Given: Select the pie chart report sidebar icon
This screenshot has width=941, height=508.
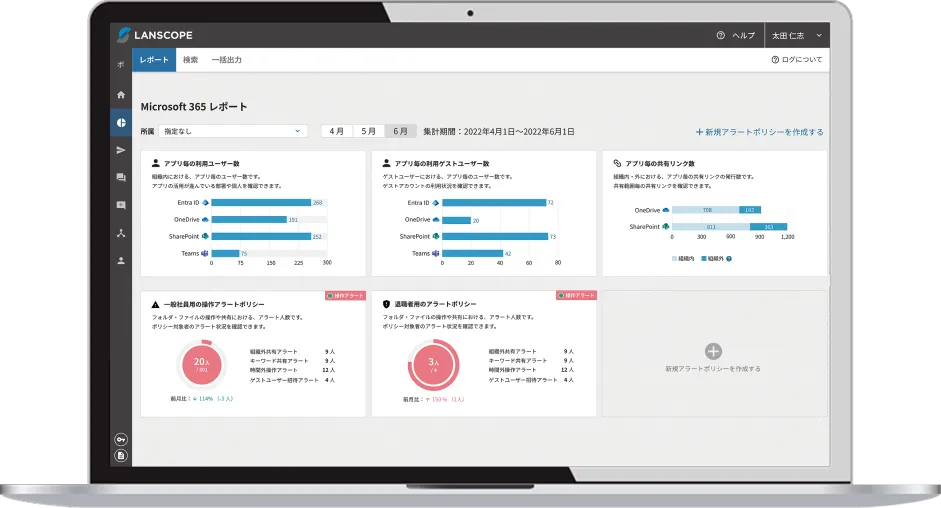Looking at the screenshot, I should [121, 122].
